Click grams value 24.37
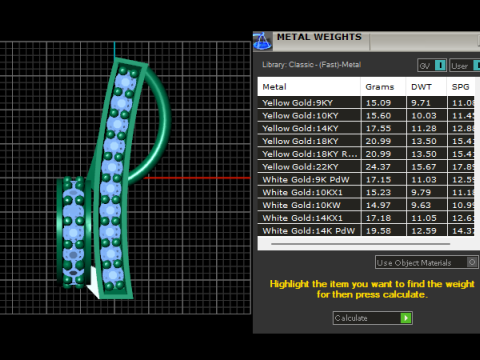Image resolution: width=480 pixels, height=360 pixels. [x=378, y=167]
